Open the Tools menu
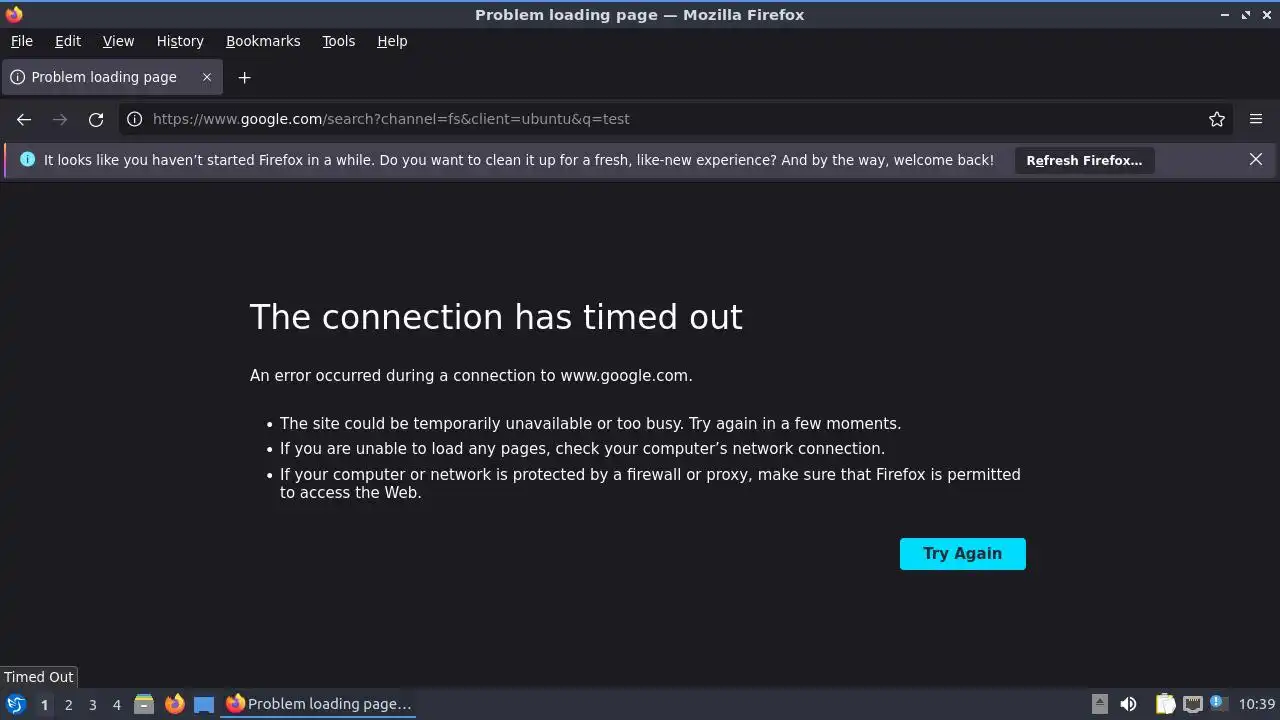1280x720 pixels. pyautogui.click(x=339, y=41)
